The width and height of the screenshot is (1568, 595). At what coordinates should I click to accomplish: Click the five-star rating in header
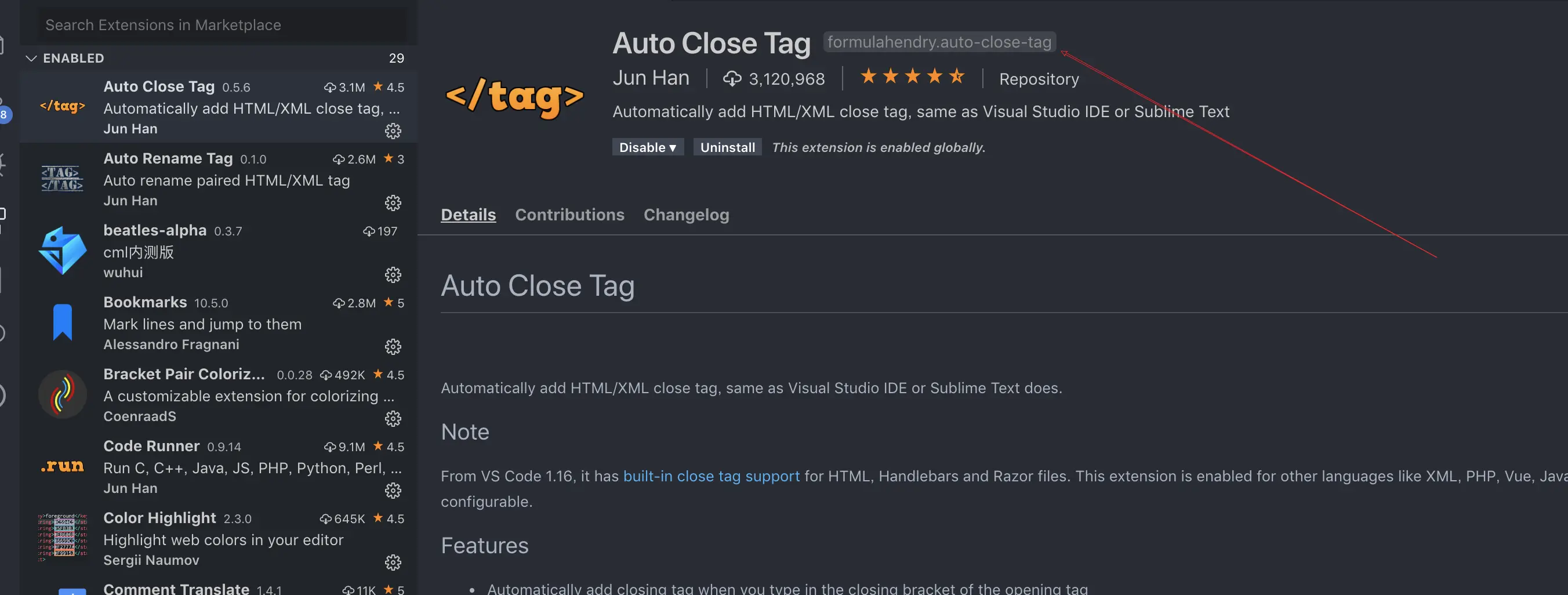pyautogui.click(x=912, y=77)
